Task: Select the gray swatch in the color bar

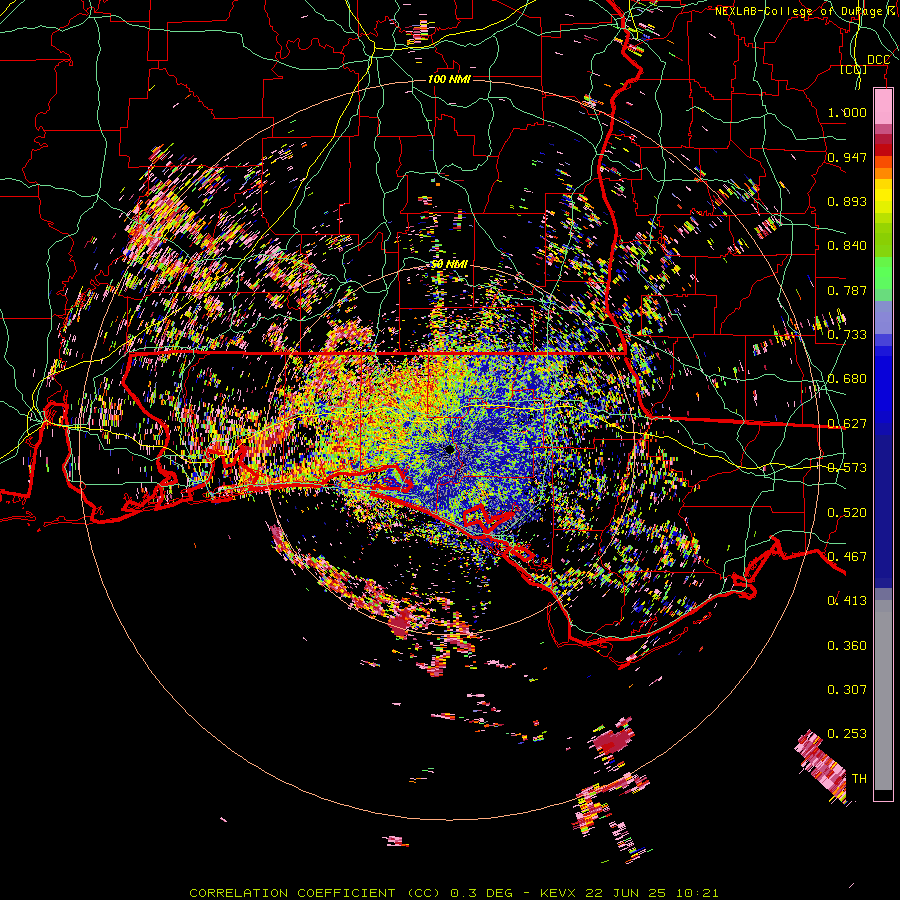Action: [883, 695]
